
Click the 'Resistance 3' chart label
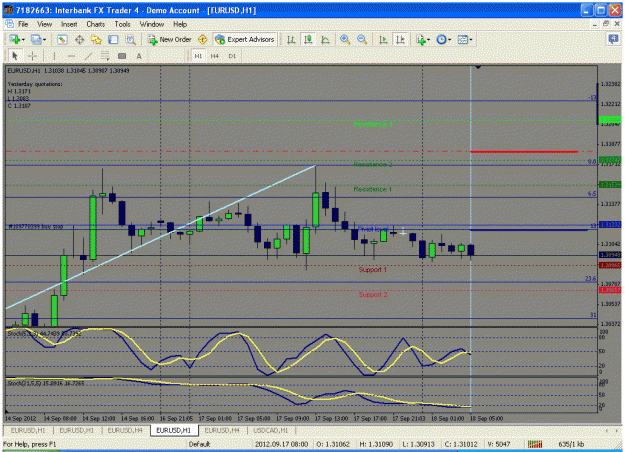[373, 124]
